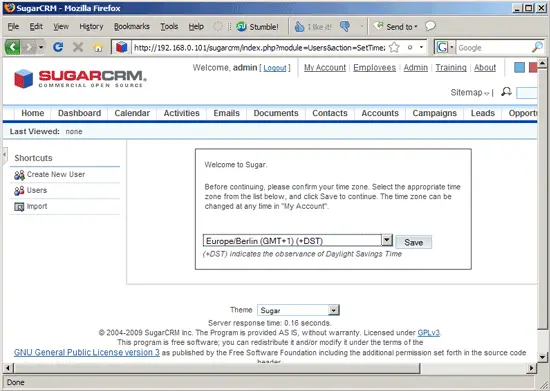Click the thumbs down icon
The width and height of the screenshot is (550, 391).
(345, 26)
